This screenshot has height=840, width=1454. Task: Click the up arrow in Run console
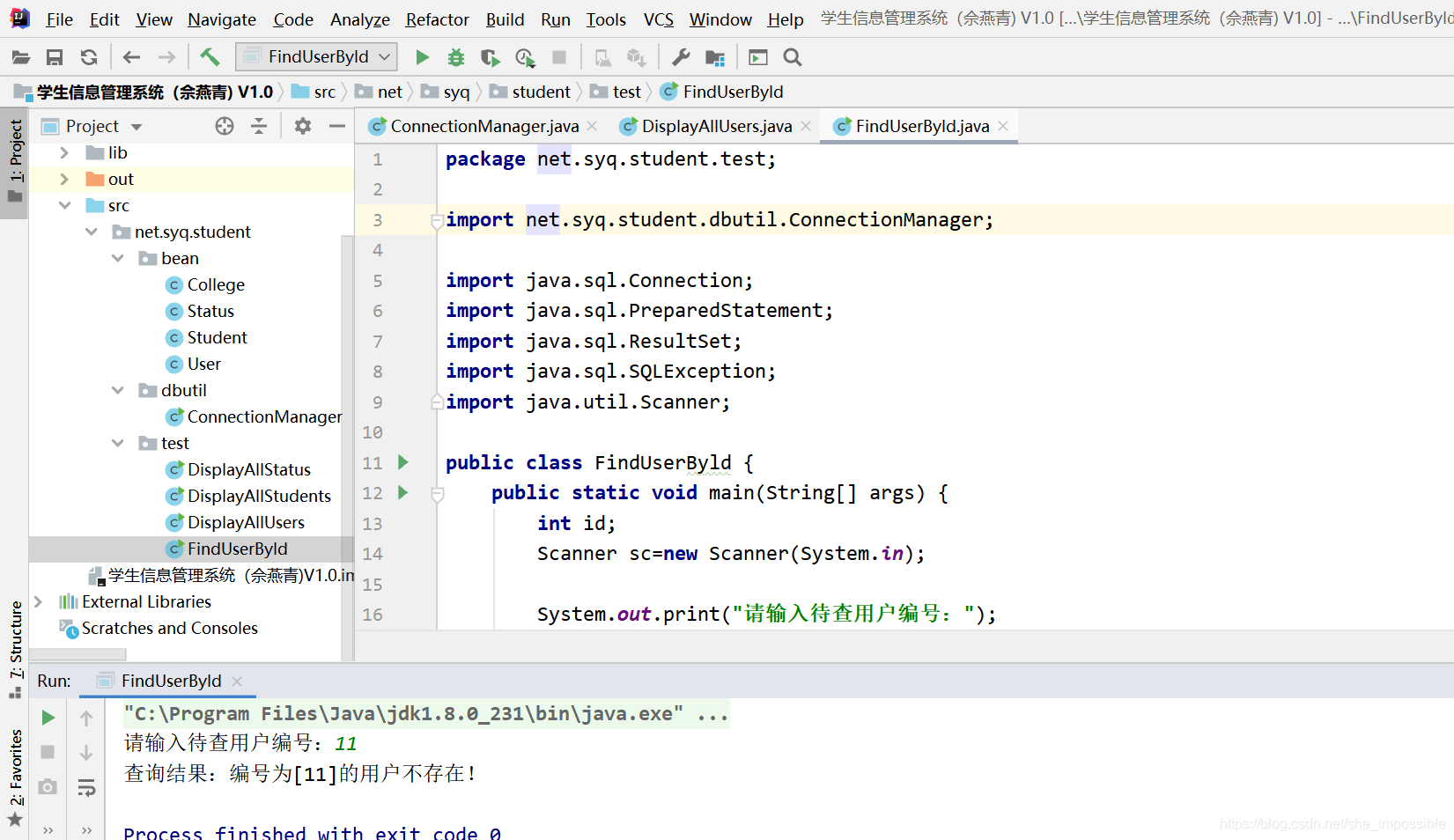[86, 718]
